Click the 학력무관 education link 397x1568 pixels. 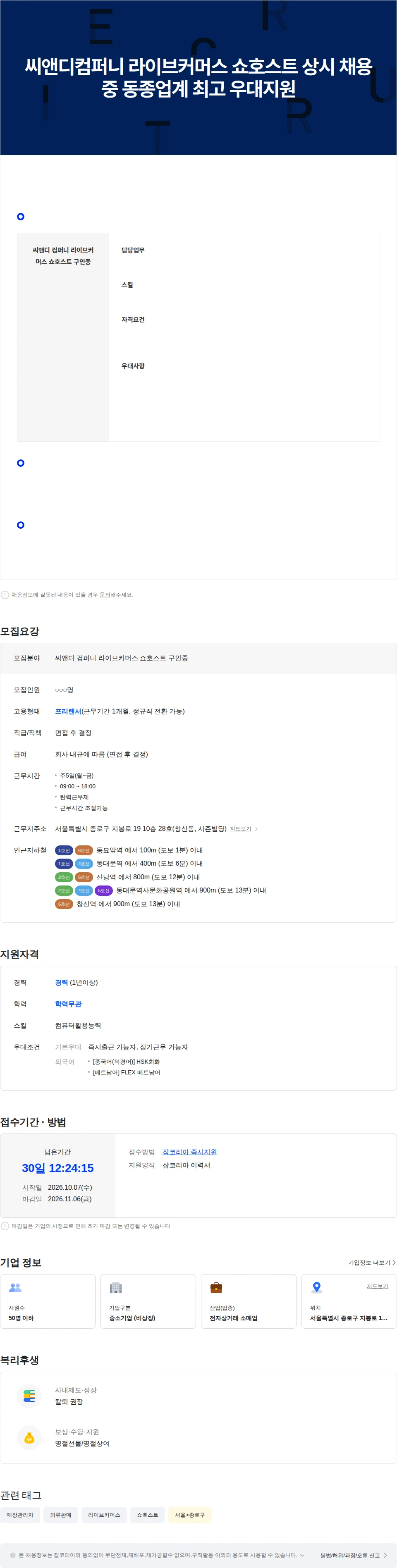pos(68,1005)
